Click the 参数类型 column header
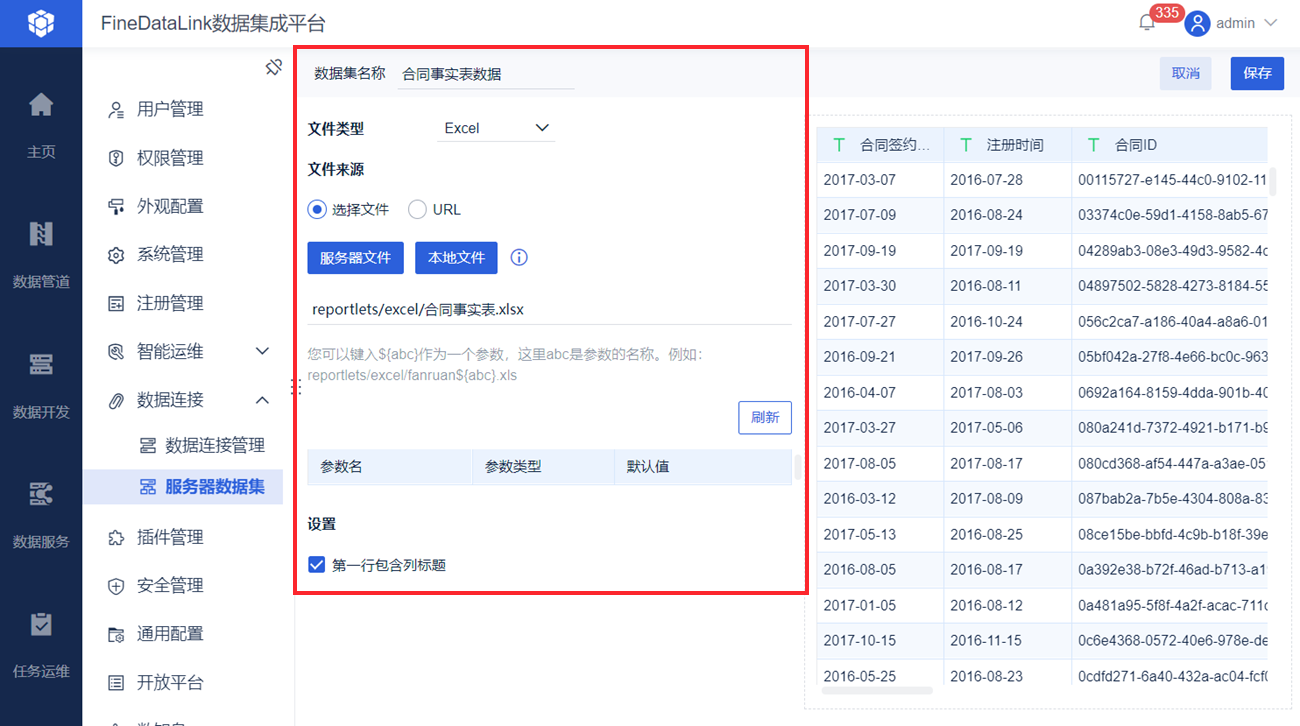The image size is (1300, 726). 543,467
